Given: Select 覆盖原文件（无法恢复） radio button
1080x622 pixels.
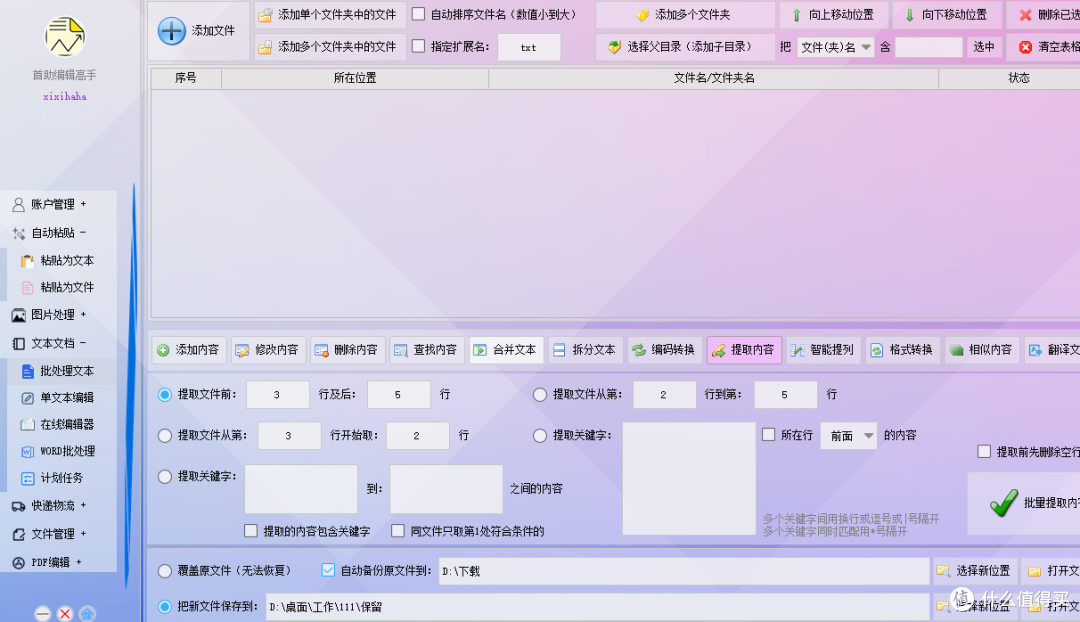Looking at the screenshot, I should click(x=165, y=571).
